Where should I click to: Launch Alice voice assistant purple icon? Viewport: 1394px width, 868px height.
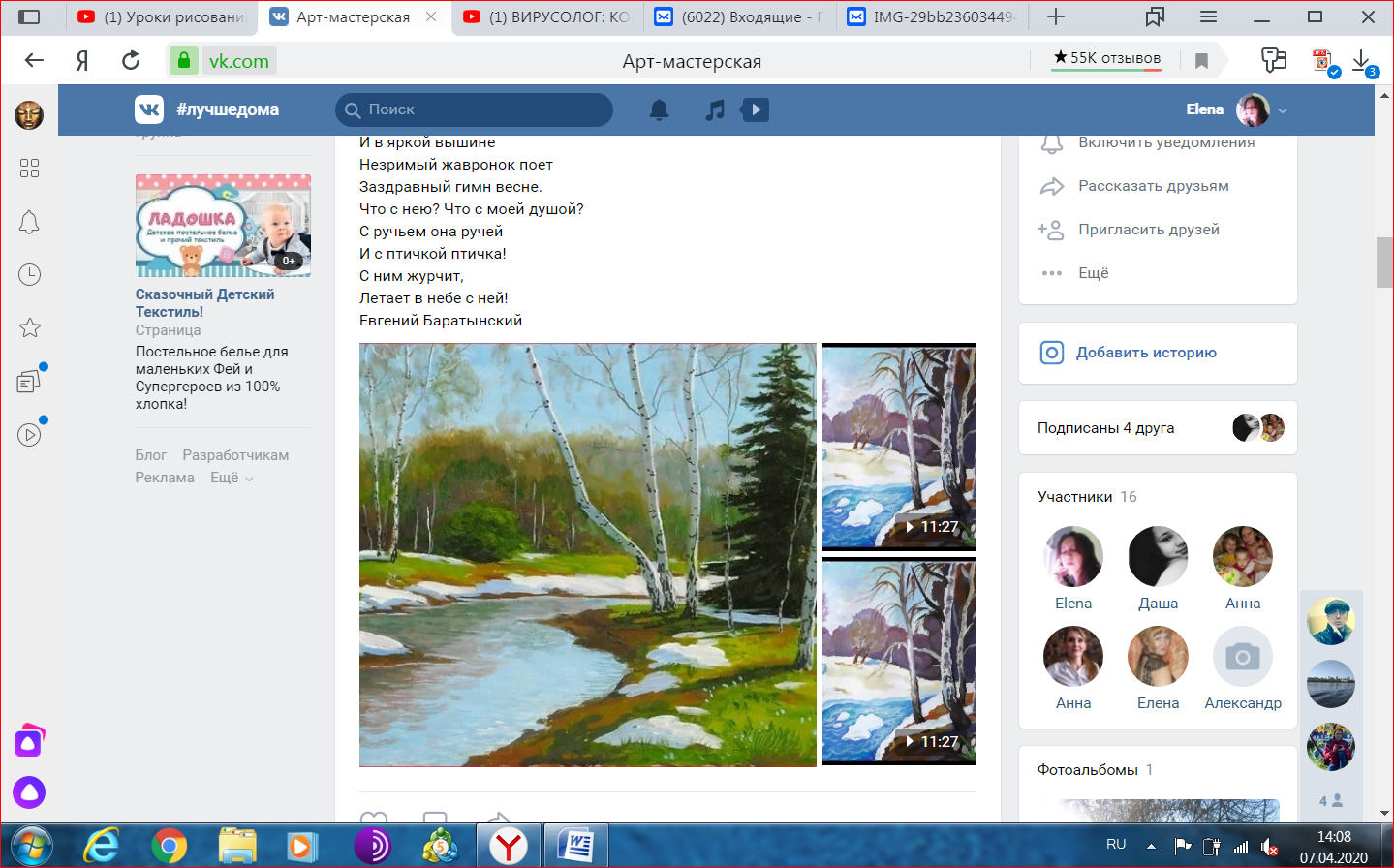(29, 792)
